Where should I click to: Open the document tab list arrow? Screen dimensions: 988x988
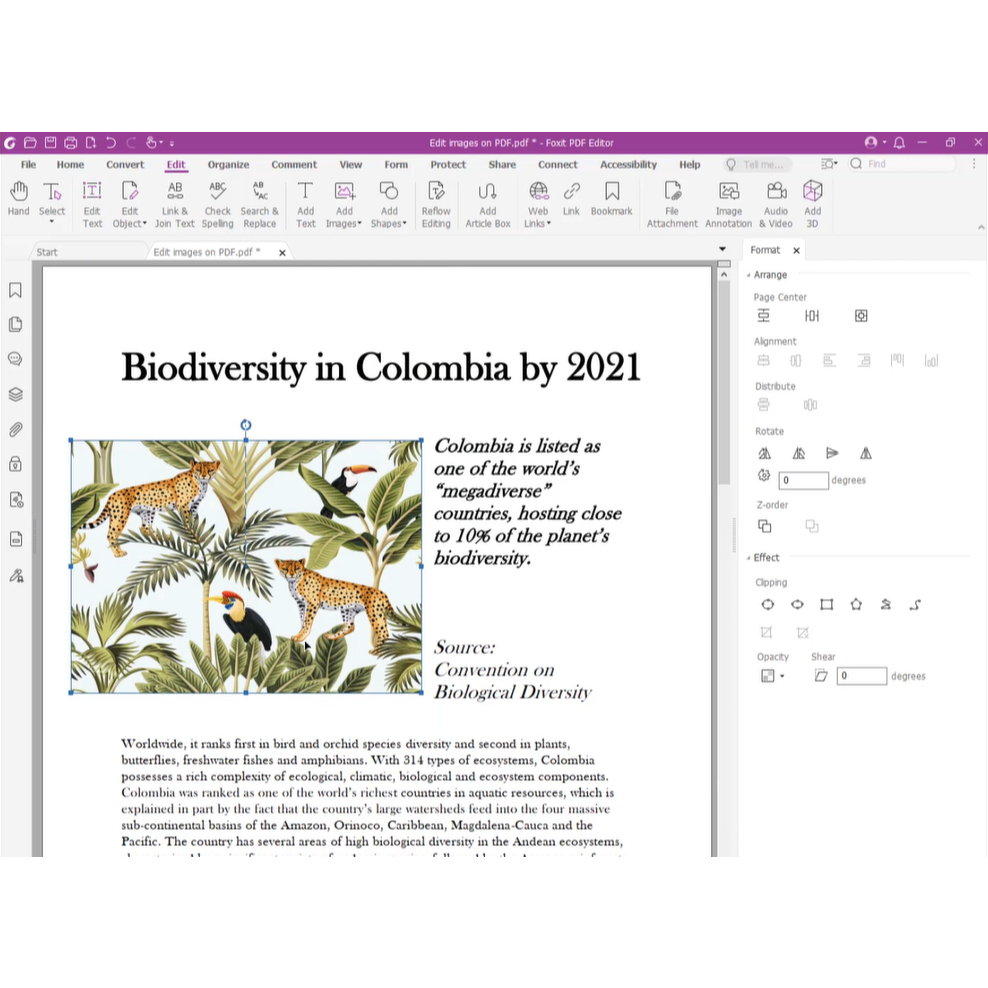pos(722,250)
